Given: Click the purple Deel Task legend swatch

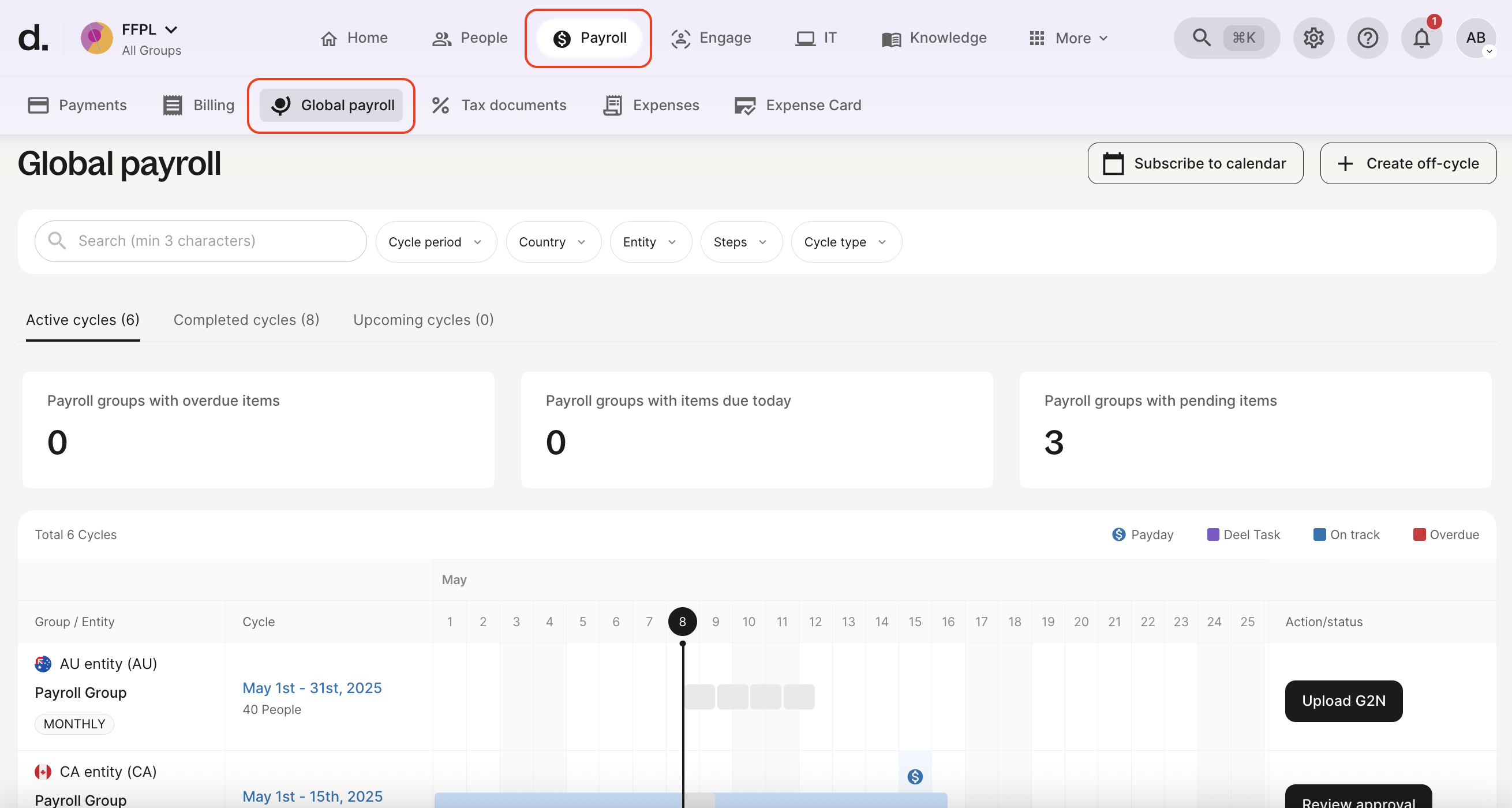Looking at the screenshot, I should 1212,534.
